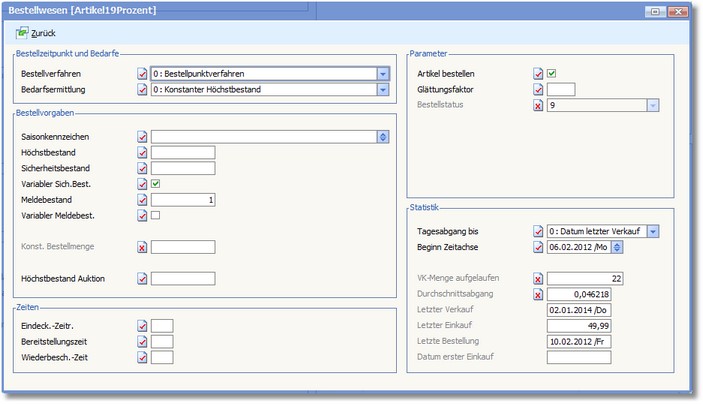Click the Zurück back arrow icon
703x404 pixels.
23,33
